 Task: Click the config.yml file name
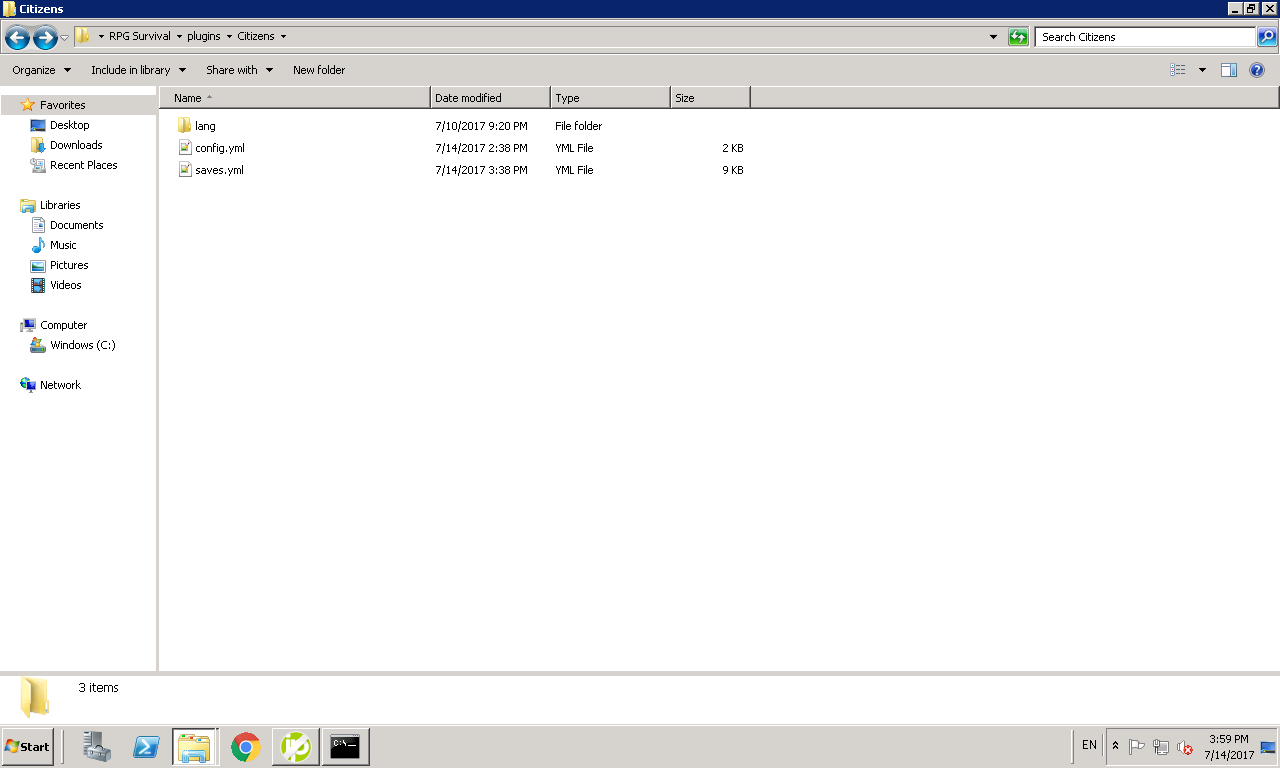click(x=220, y=148)
